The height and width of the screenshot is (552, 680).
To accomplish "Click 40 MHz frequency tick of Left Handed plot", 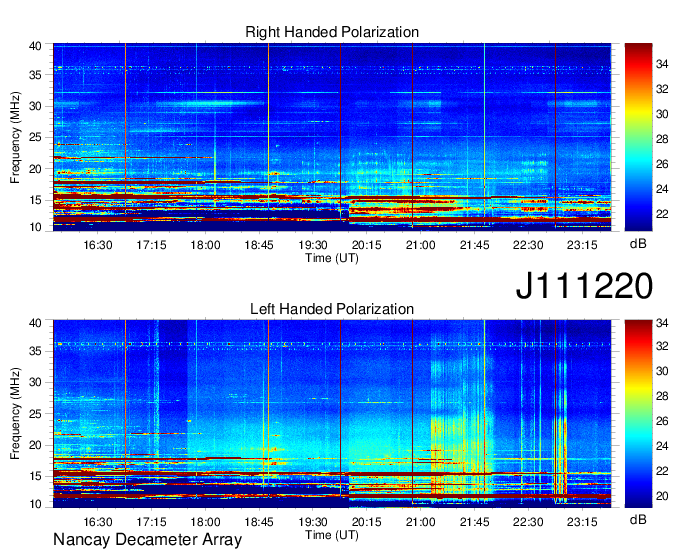I will click(35, 323).
